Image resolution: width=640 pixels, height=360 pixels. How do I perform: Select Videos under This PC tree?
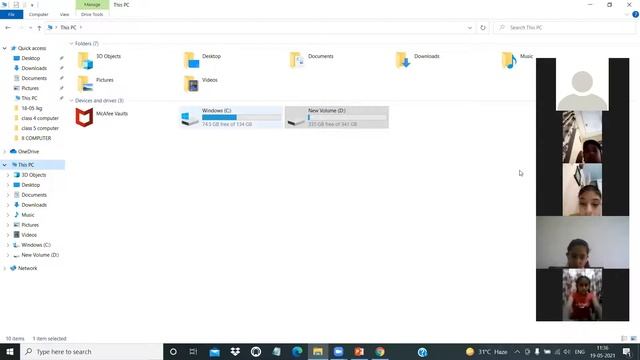click(x=29, y=235)
